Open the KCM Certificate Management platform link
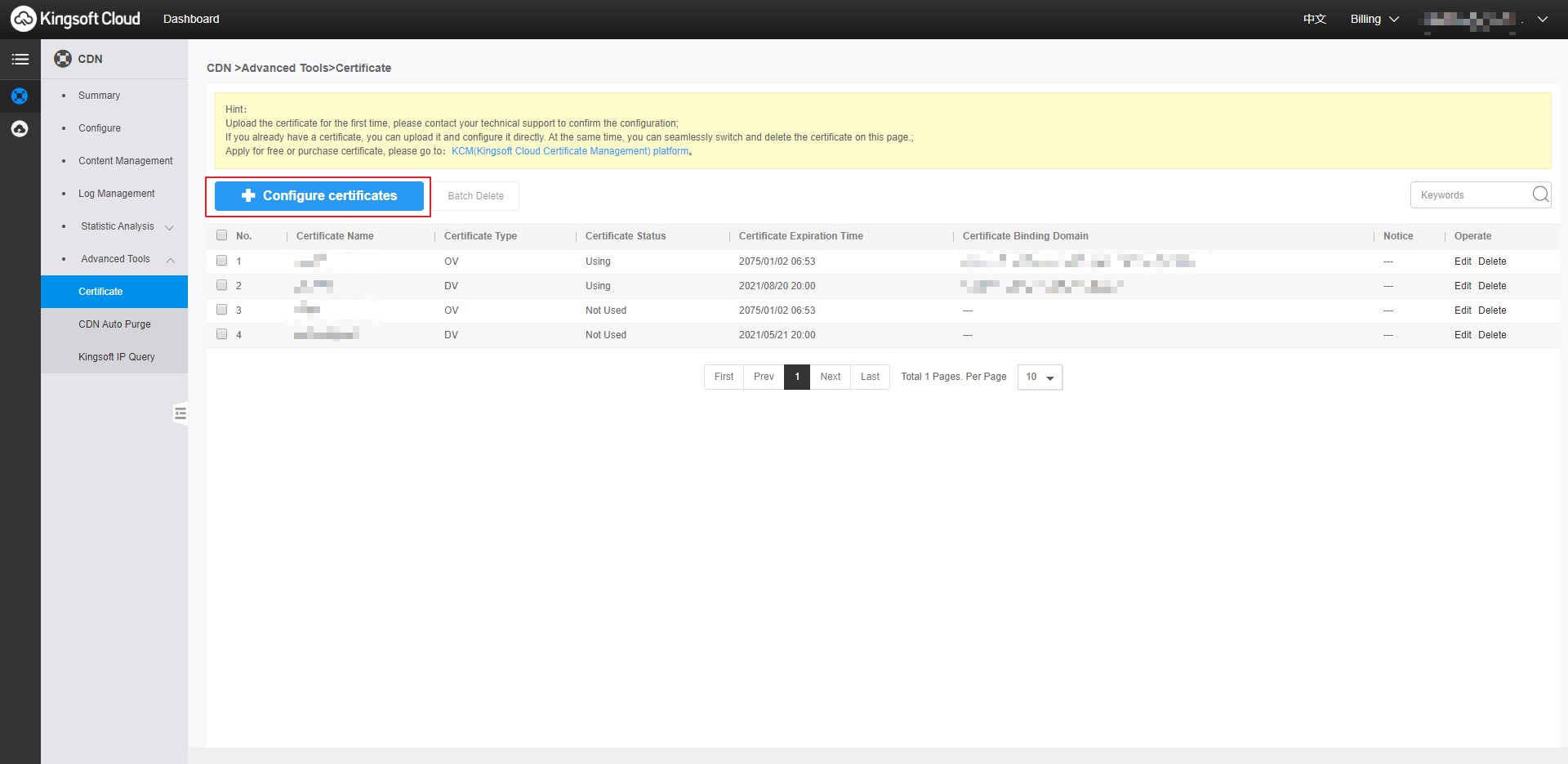This screenshot has width=1568, height=764. click(570, 151)
